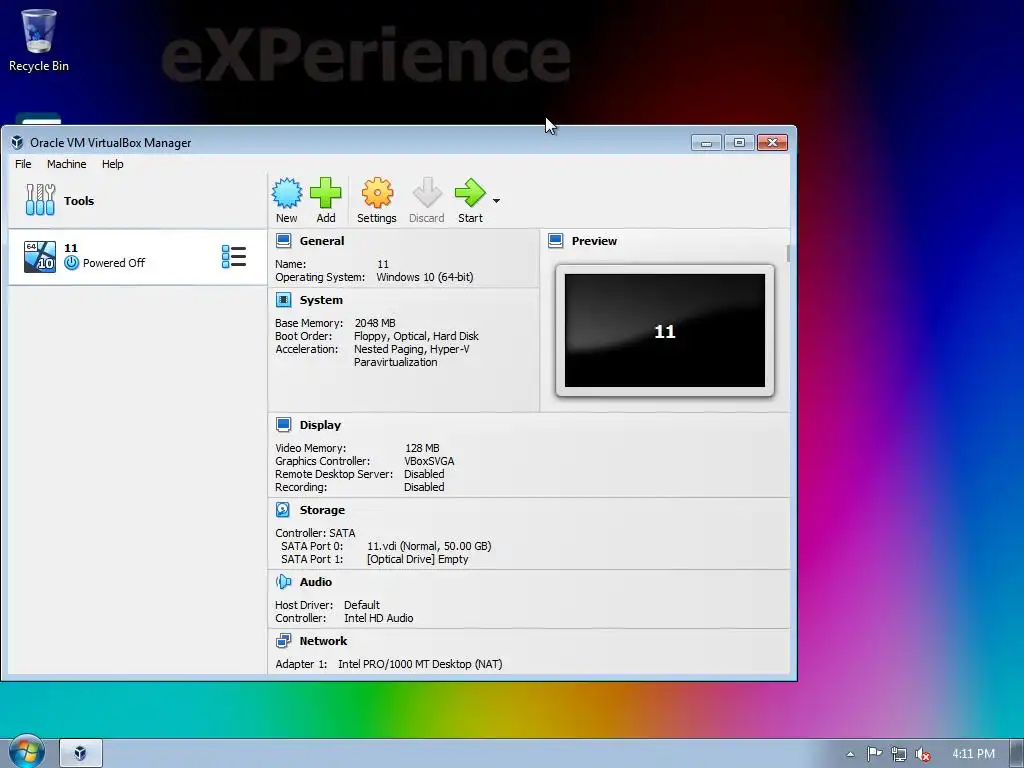1024x768 pixels.
Task: Click the Audio section speaker icon
Action: [283, 582]
